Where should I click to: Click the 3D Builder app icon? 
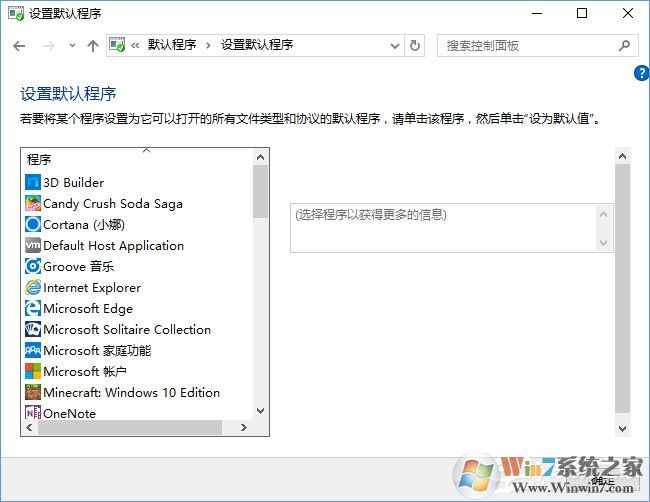pyautogui.click(x=33, y=182)
